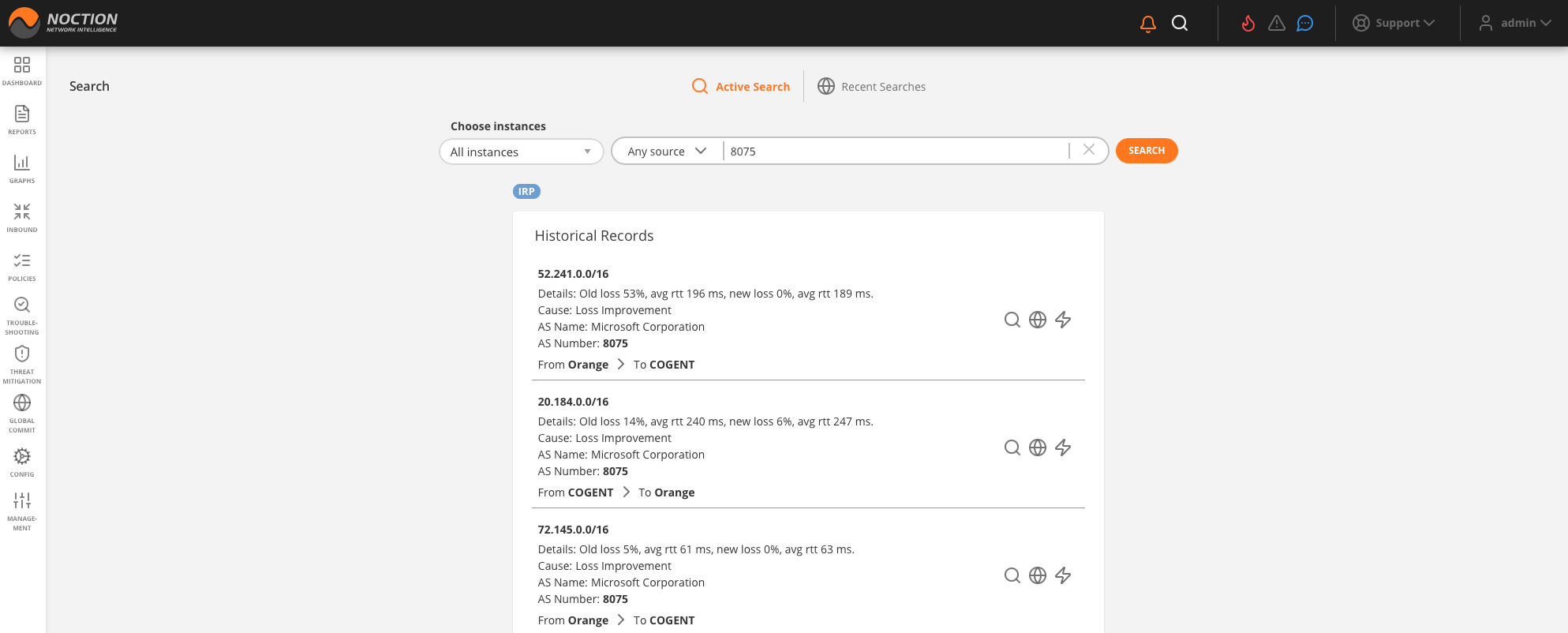The width and height of the screenshot is (1568, 633).
Task: Clear the search field with X
Action: [1089, 150]
